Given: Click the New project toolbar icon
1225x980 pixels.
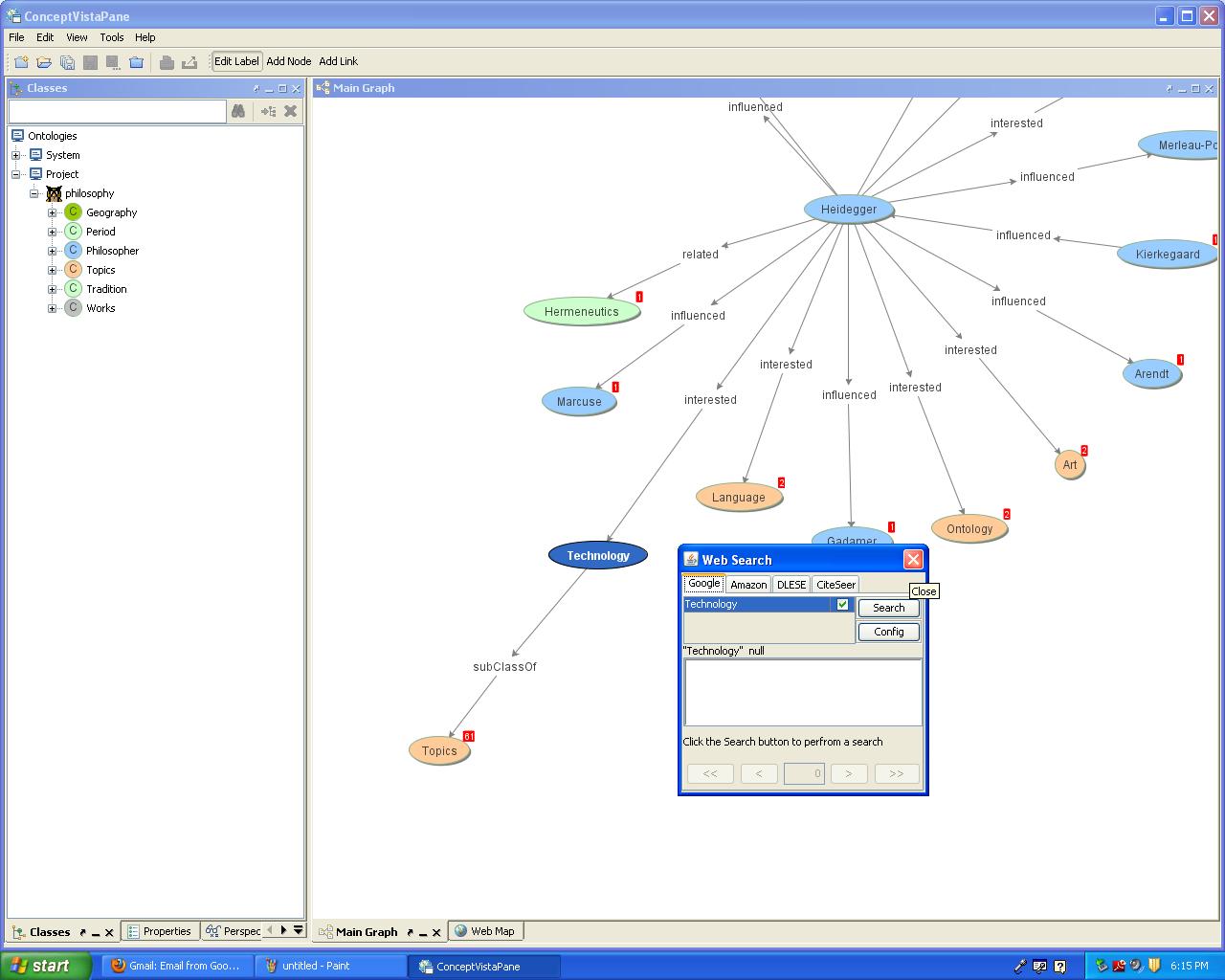Looking at the screenshot, I should [21, 62].
